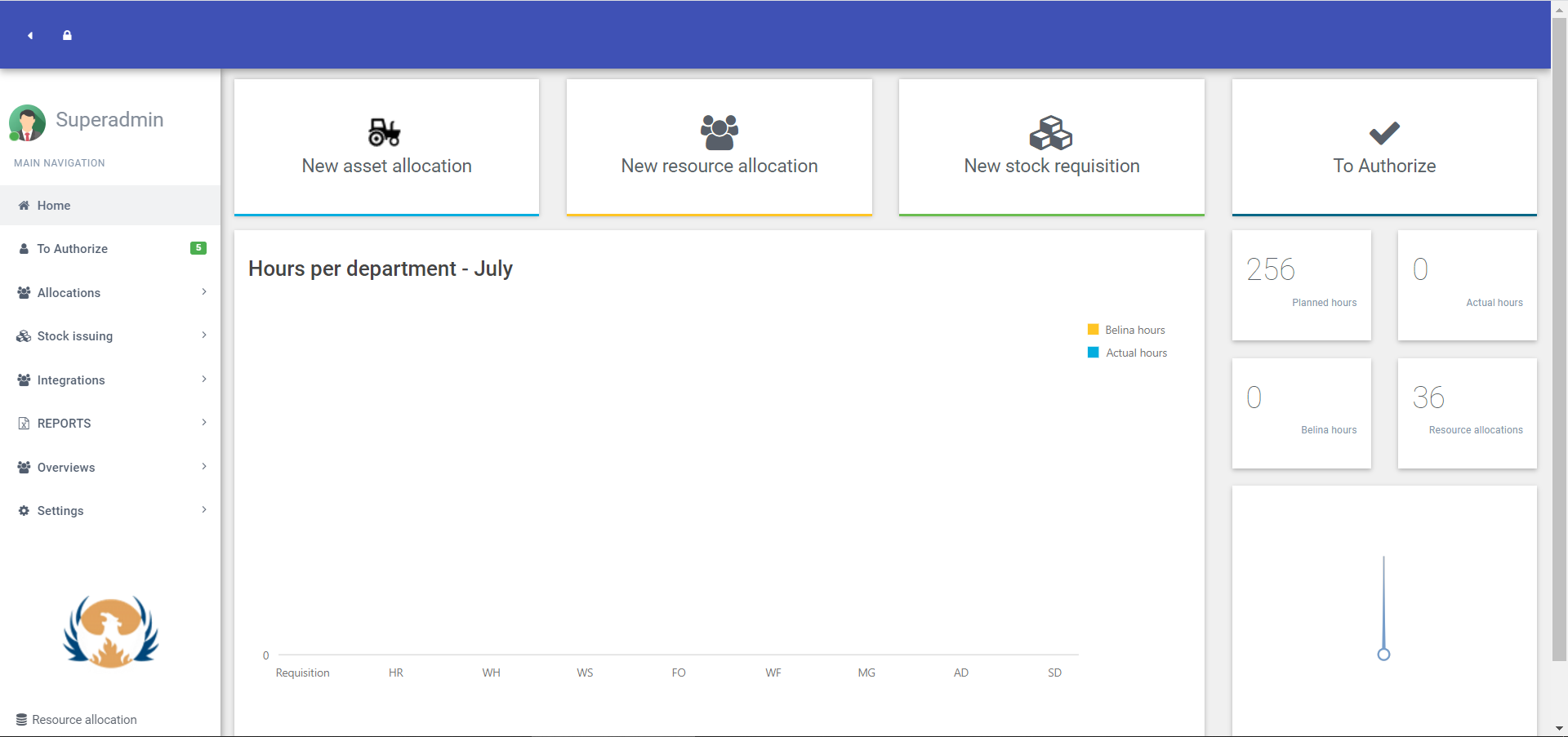Click the 'Requisition' axis label

coord(303,673)
